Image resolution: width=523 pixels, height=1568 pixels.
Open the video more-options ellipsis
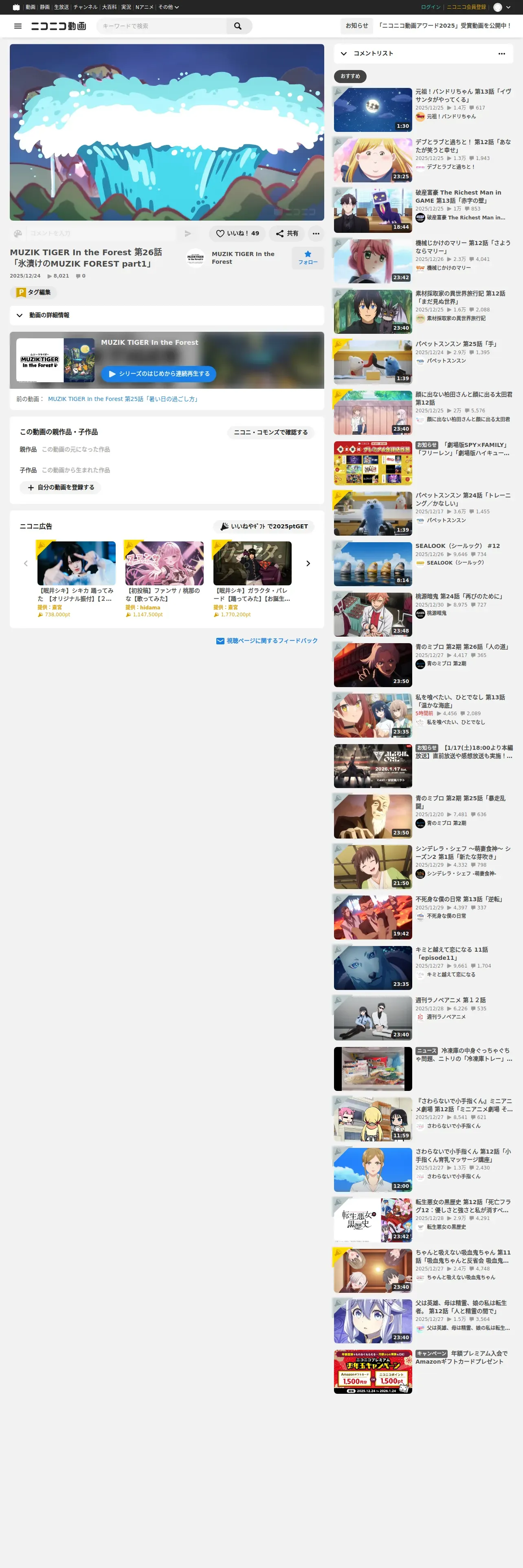point(316,233)
